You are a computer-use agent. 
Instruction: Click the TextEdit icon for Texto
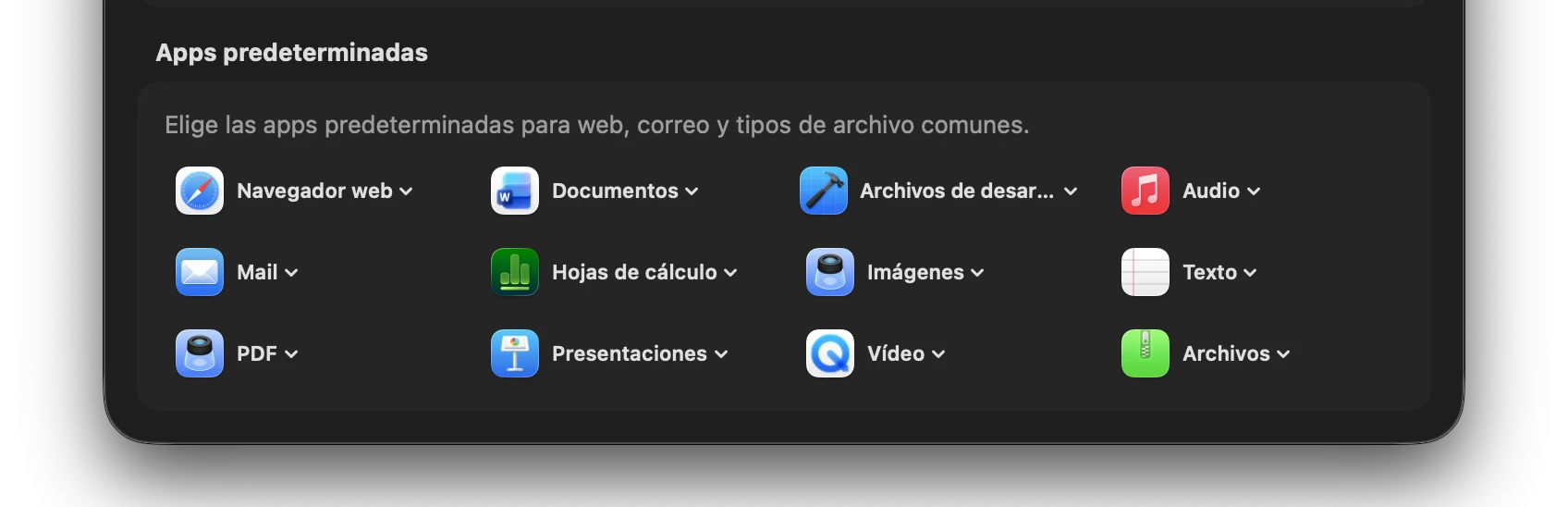[x=1145, y=272]
